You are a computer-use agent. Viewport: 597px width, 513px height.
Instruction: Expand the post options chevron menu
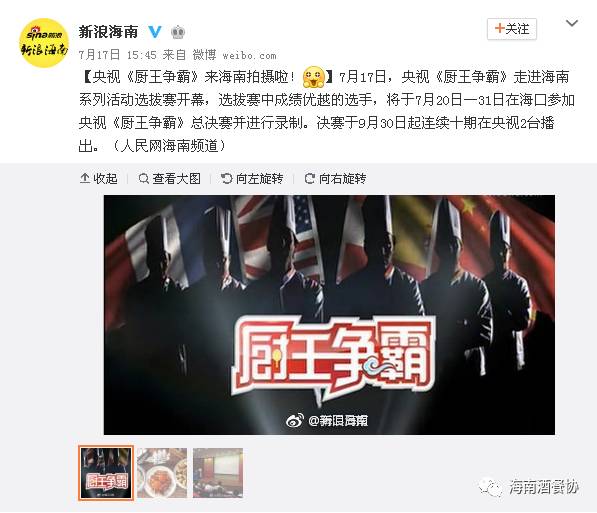(x=572, y=23)
